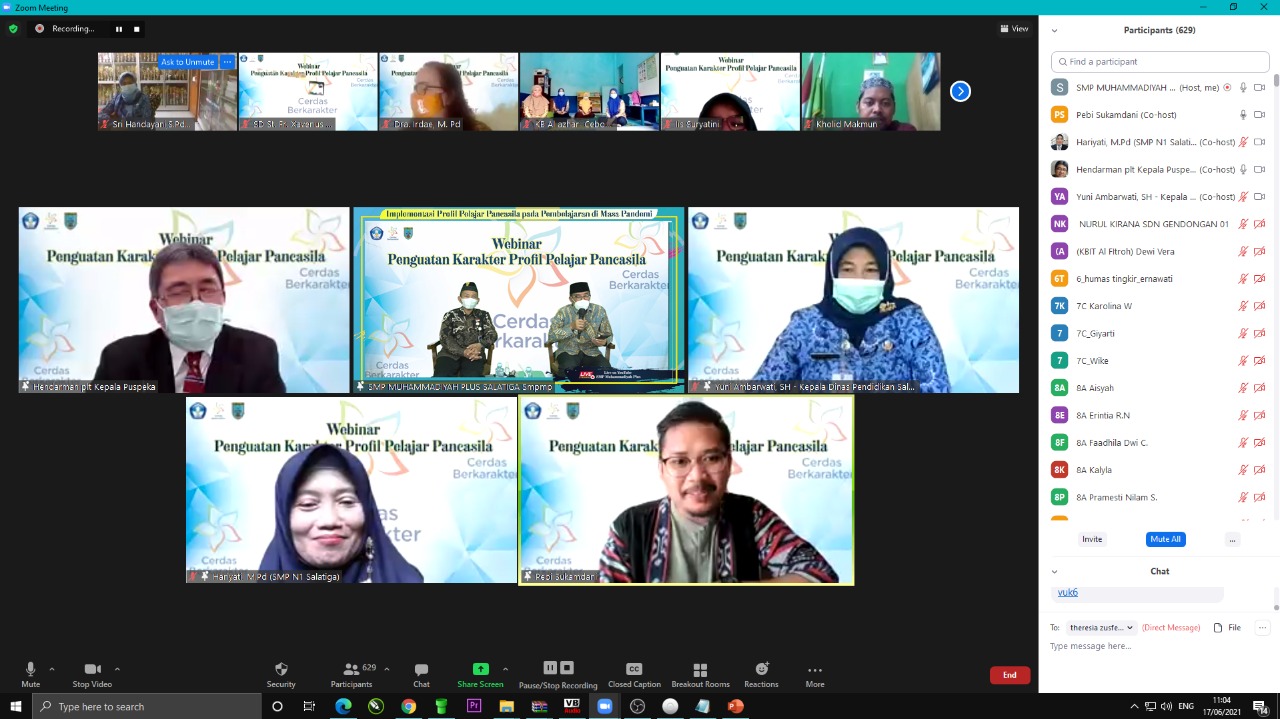The height and width of the screenshot is (719, 1280).
Task: Click the Find a participant search field
Action: click(1160, 62)
